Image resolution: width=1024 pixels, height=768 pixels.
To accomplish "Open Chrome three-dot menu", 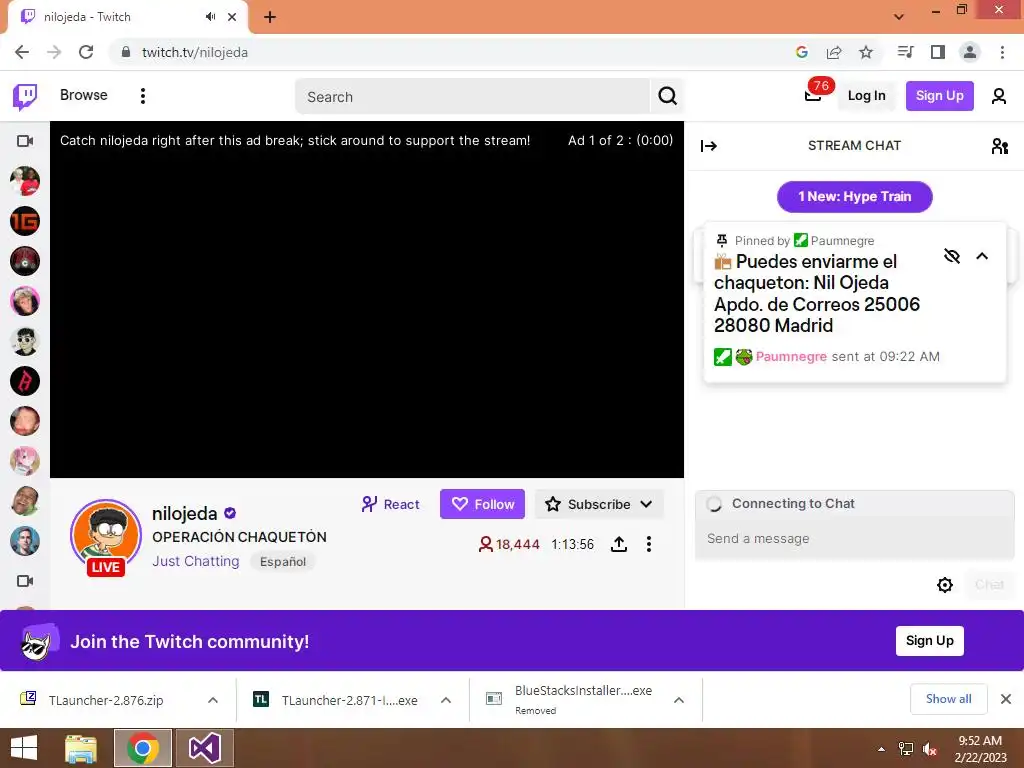I will [1002, 52].
